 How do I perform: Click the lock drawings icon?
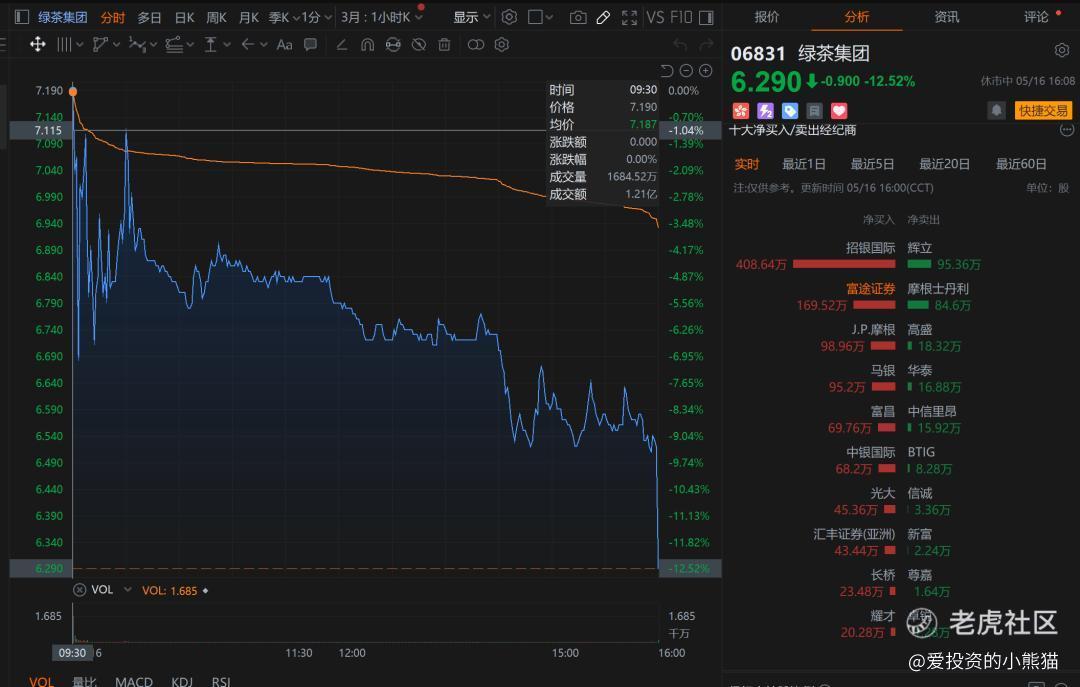pos(393,45)
